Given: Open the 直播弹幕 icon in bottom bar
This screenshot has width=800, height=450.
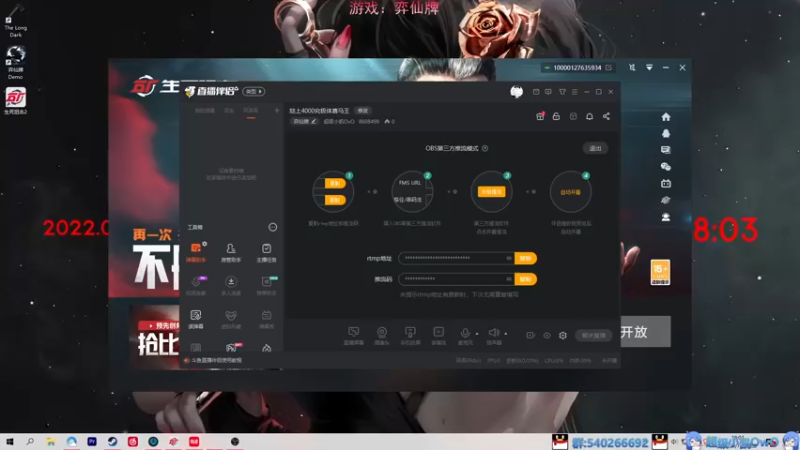Looking at the screenshot, I should (x=353, y=336).
